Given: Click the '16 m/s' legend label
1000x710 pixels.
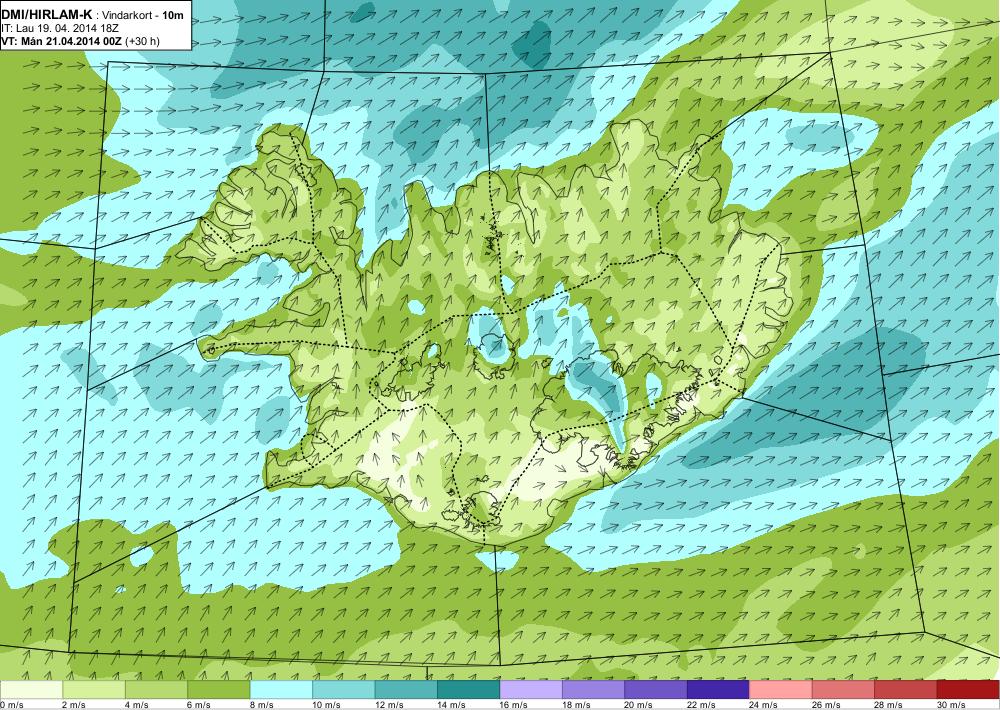Looking at the screenshot, I should [514, 705].
